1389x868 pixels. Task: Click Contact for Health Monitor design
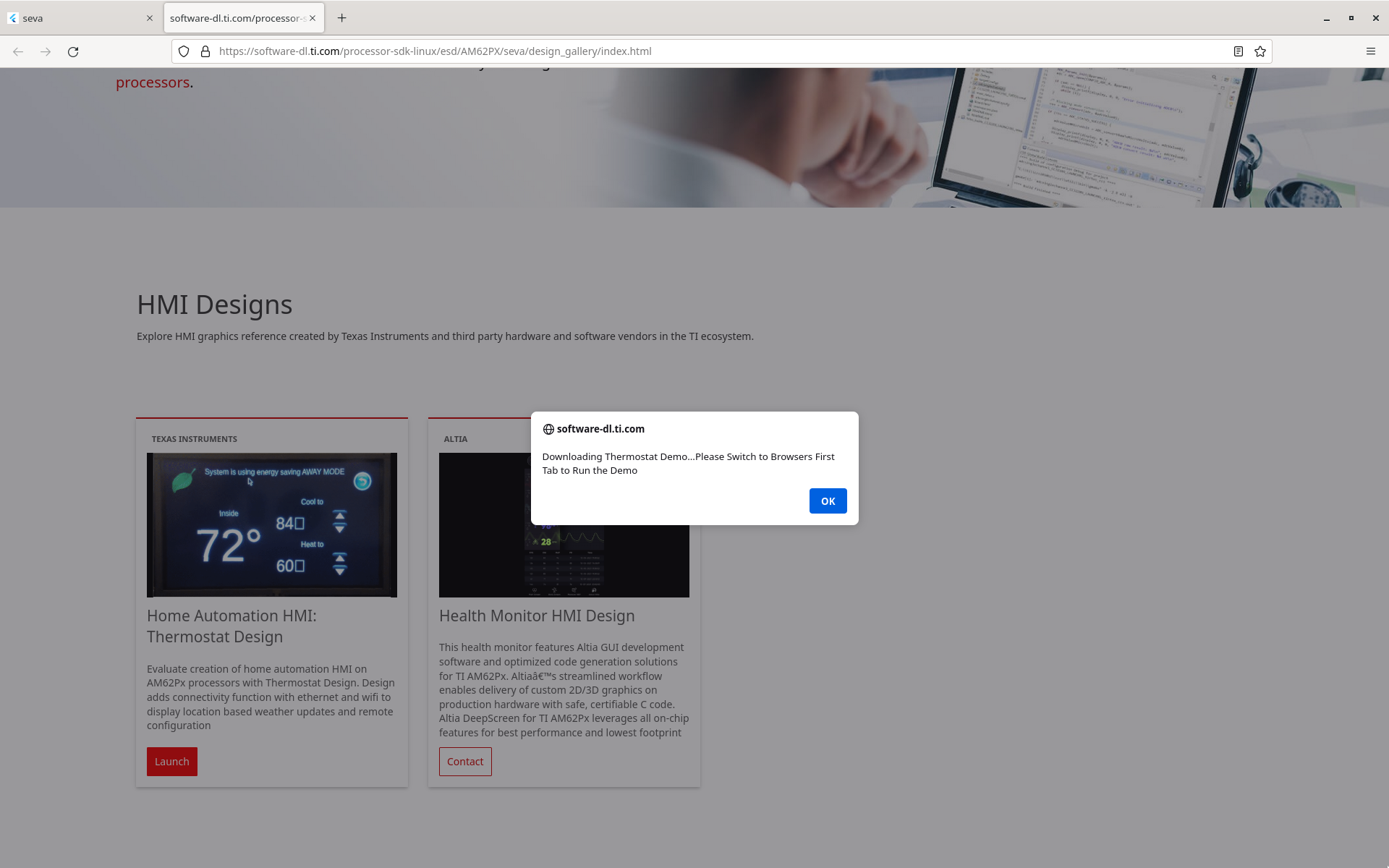click(464, 761)
